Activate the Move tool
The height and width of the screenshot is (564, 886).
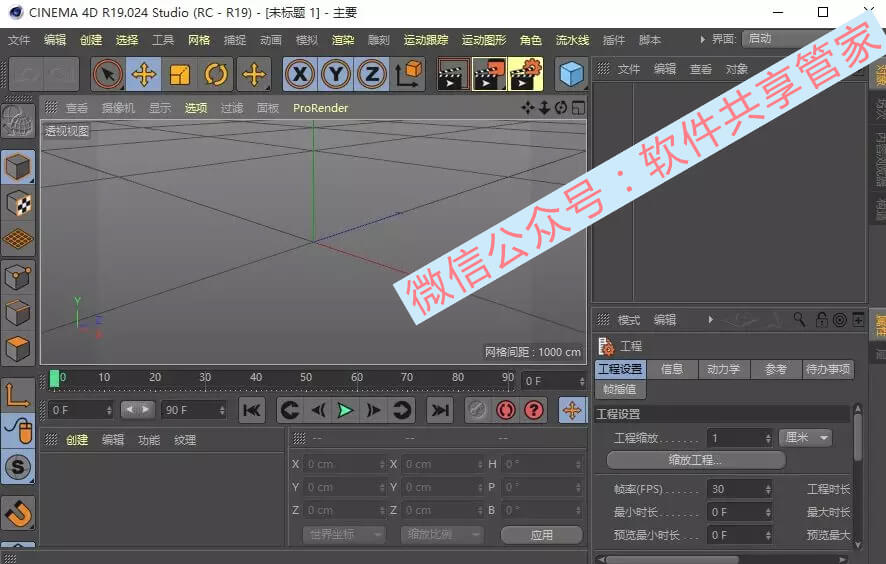144,74
